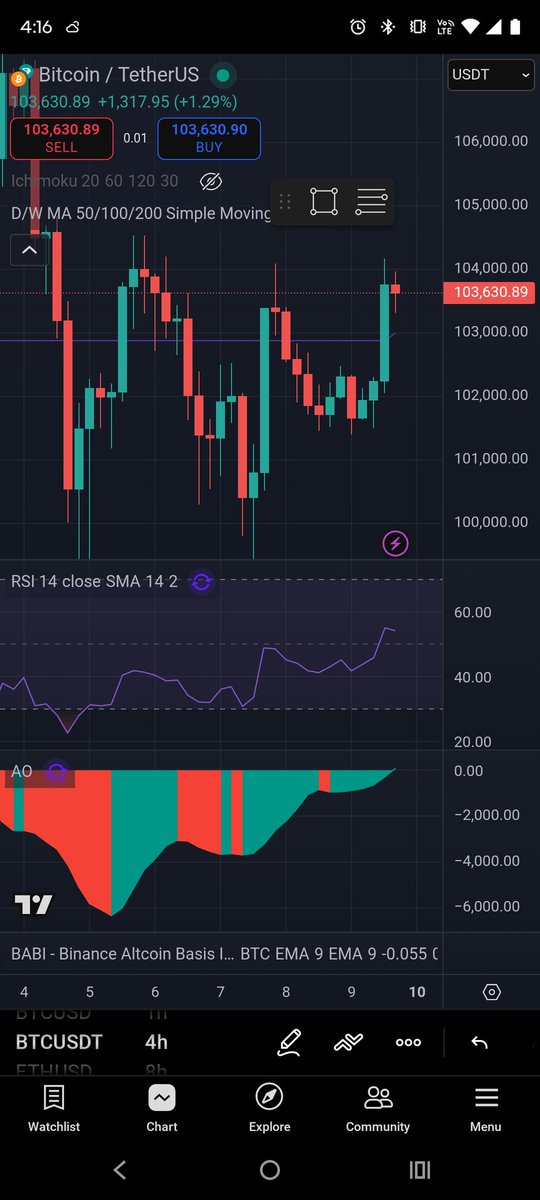Tap the SELL 103,630.89 button

point(61,138)
